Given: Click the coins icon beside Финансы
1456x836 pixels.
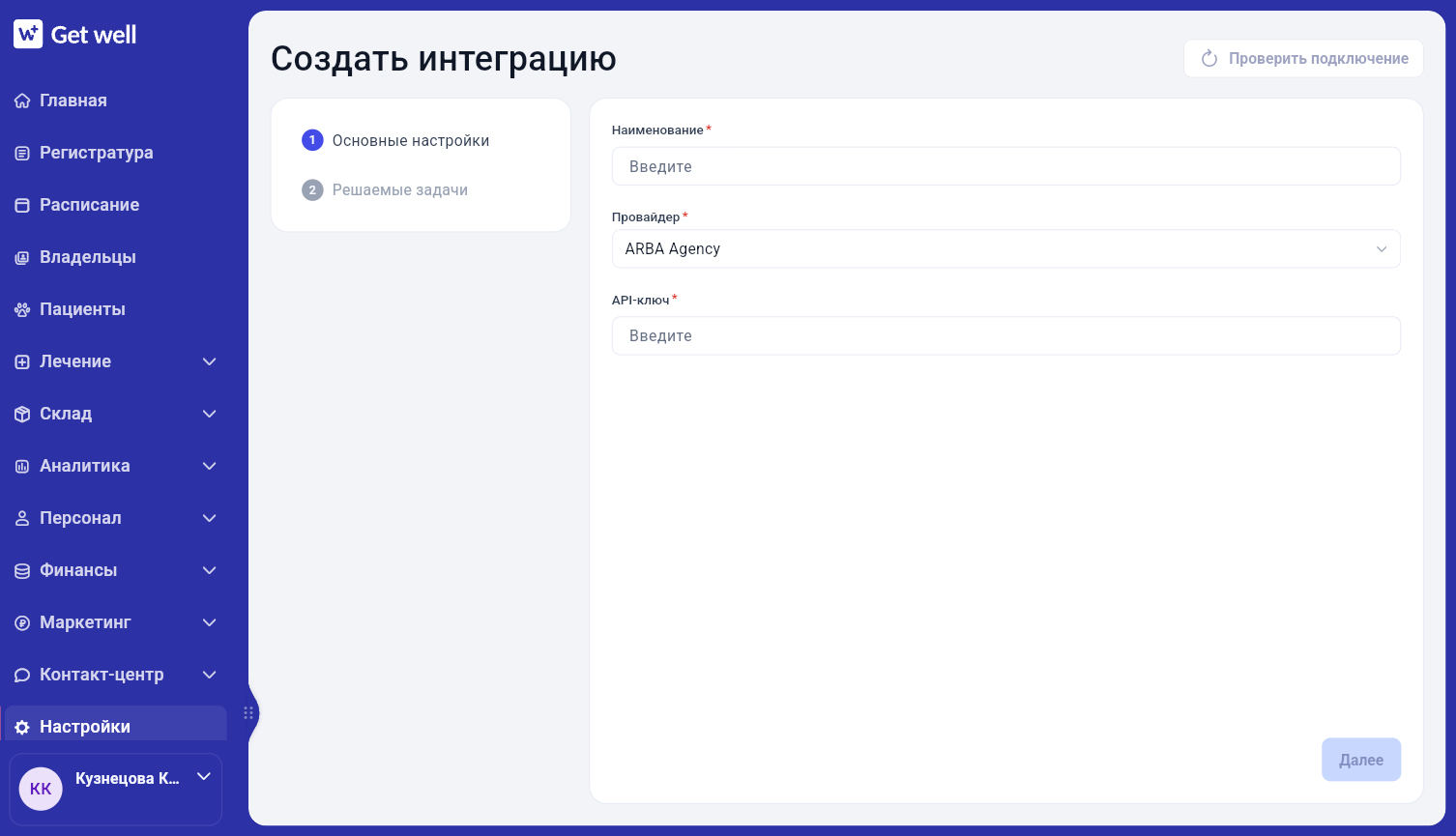Looking at the screenshot, I should 22,570.
